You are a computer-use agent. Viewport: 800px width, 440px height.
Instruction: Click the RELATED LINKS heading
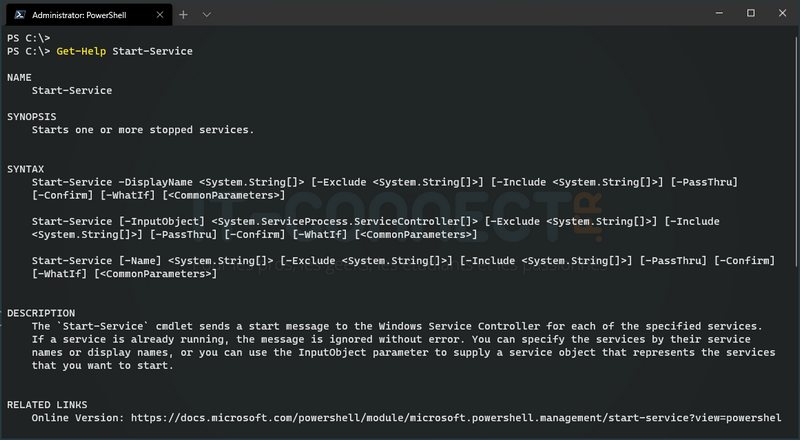tap(48, 404)
